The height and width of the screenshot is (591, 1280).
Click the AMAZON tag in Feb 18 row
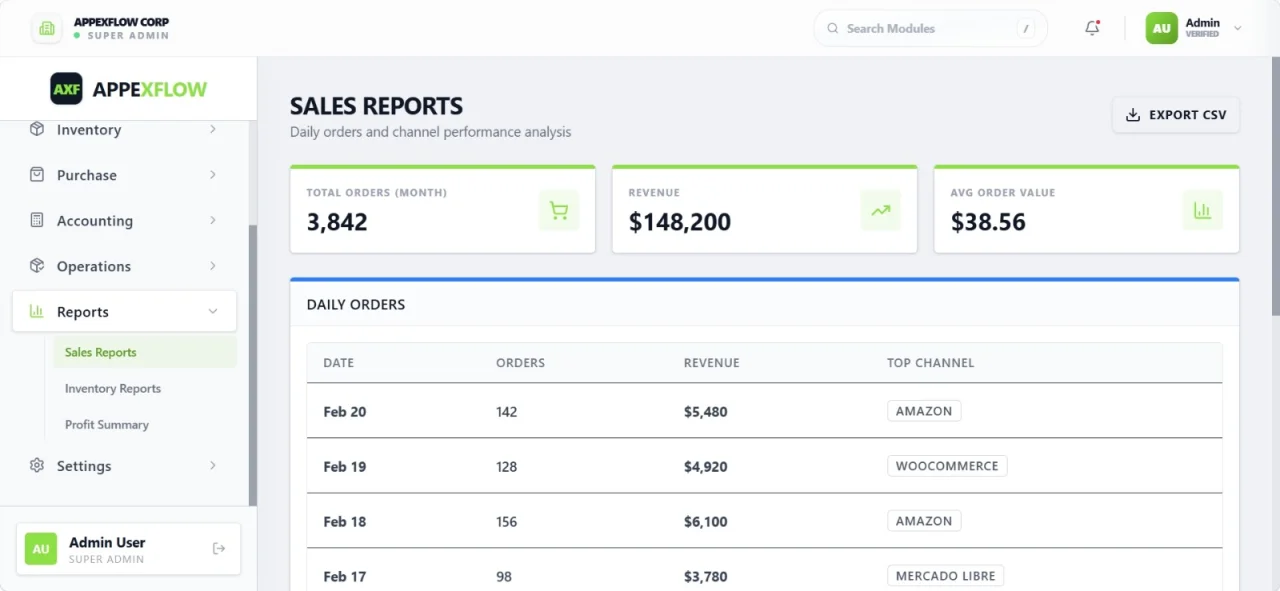pyautogui.click(x=924, y=521)
